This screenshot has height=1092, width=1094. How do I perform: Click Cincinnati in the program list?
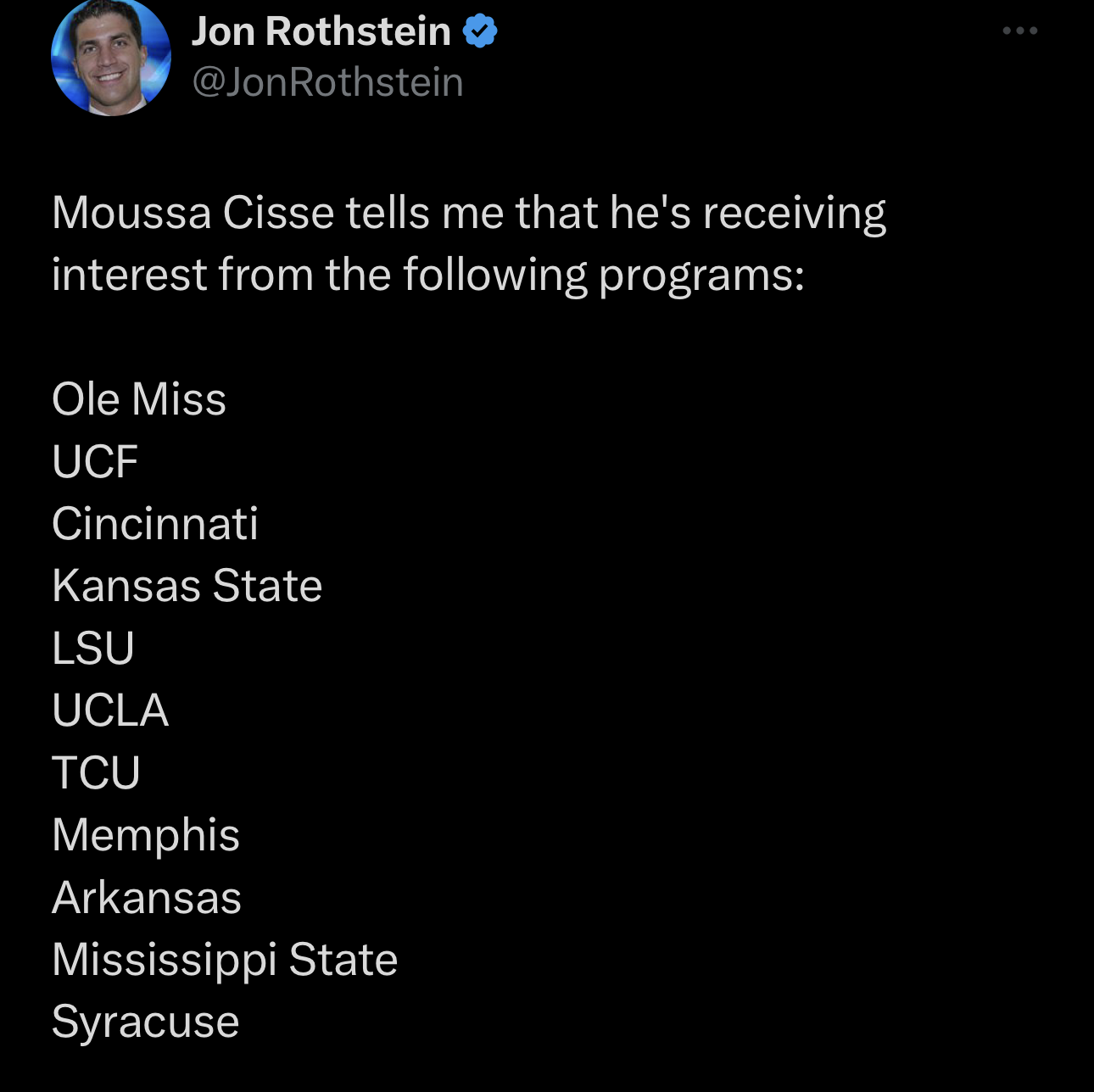click(155, 524)
